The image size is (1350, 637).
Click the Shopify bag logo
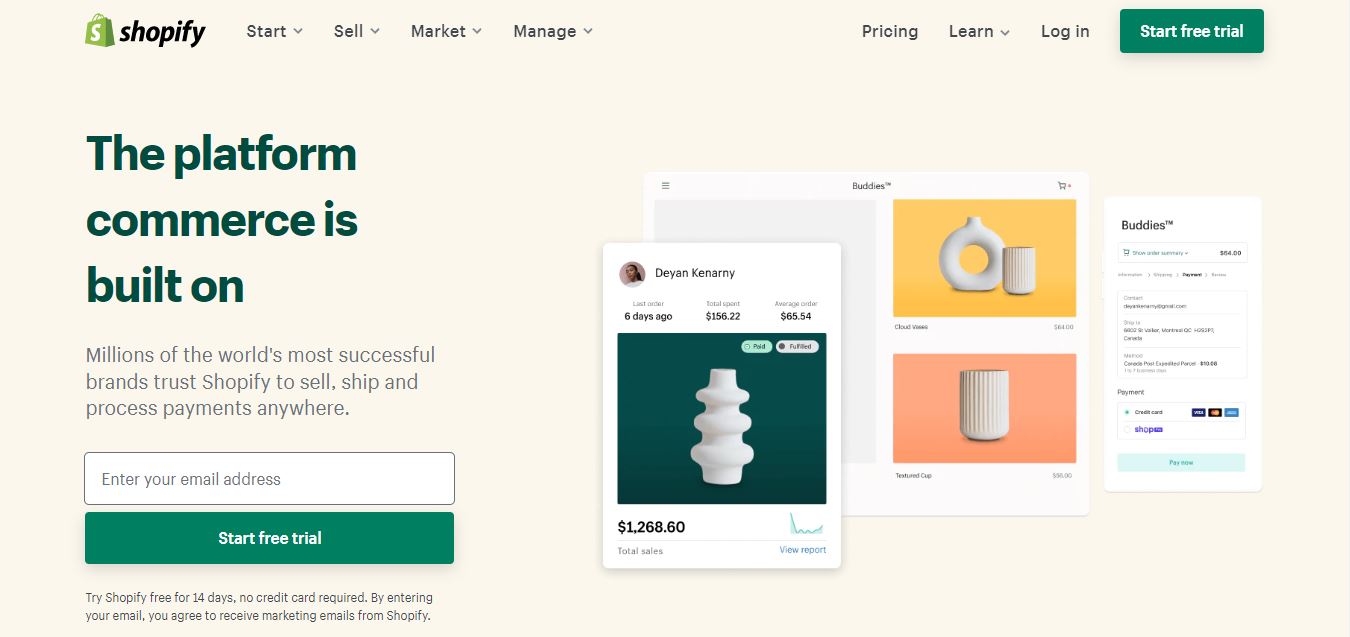tap(97, 31)
